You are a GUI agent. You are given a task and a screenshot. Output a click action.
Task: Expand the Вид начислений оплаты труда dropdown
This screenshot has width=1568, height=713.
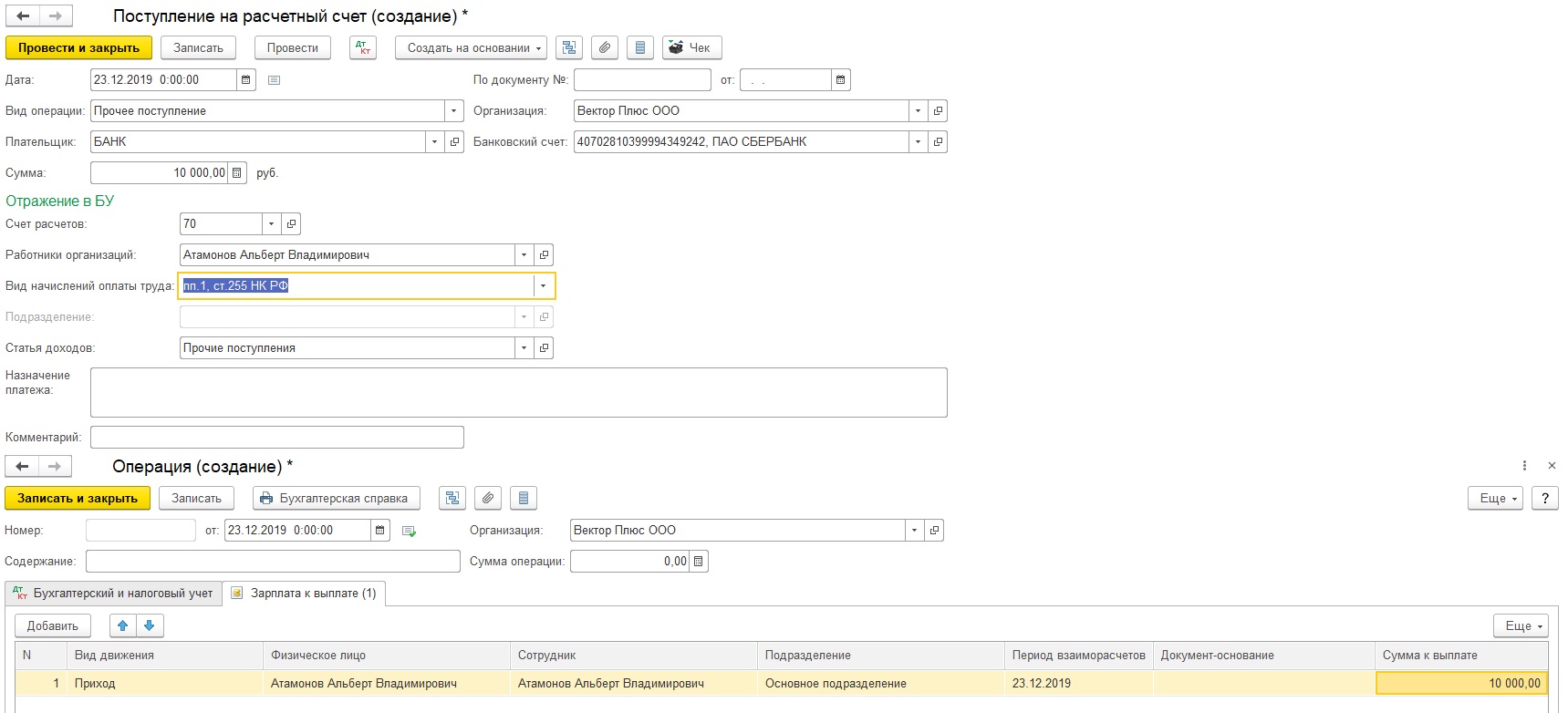543,285
